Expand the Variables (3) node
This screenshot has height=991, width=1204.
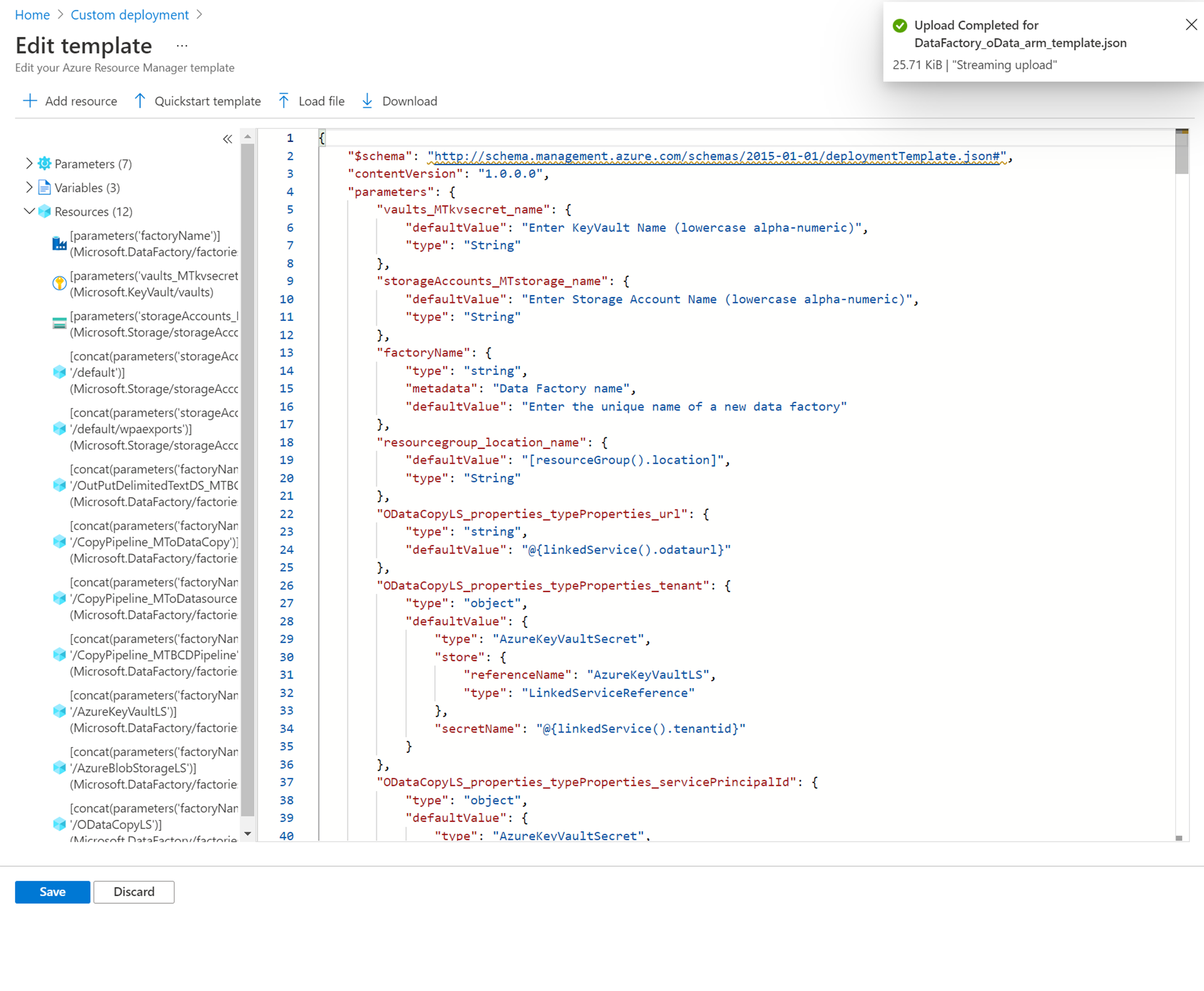point(29,187)
